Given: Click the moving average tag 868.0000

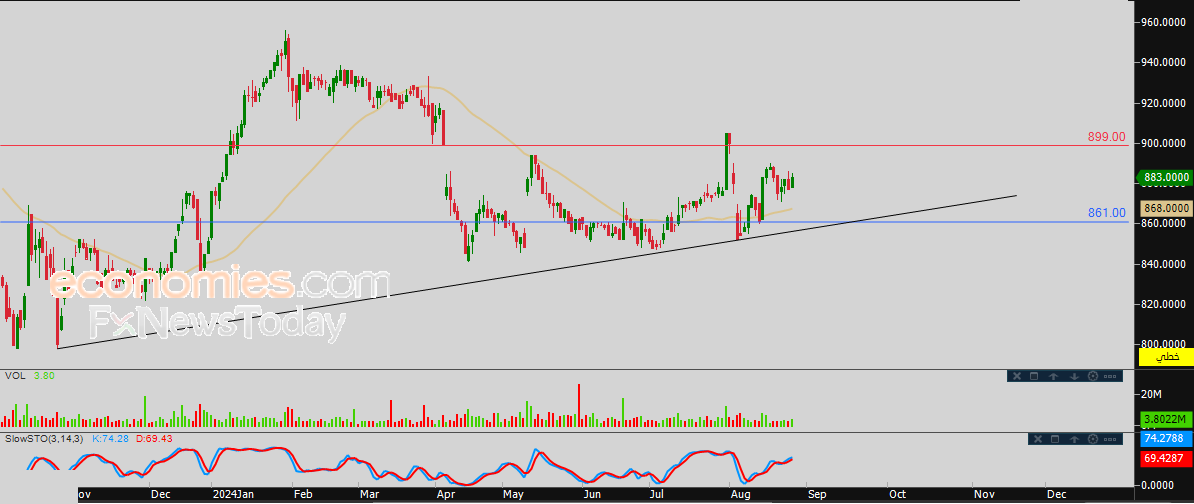Looking at the screenshot, I should tap(1166, 208).
